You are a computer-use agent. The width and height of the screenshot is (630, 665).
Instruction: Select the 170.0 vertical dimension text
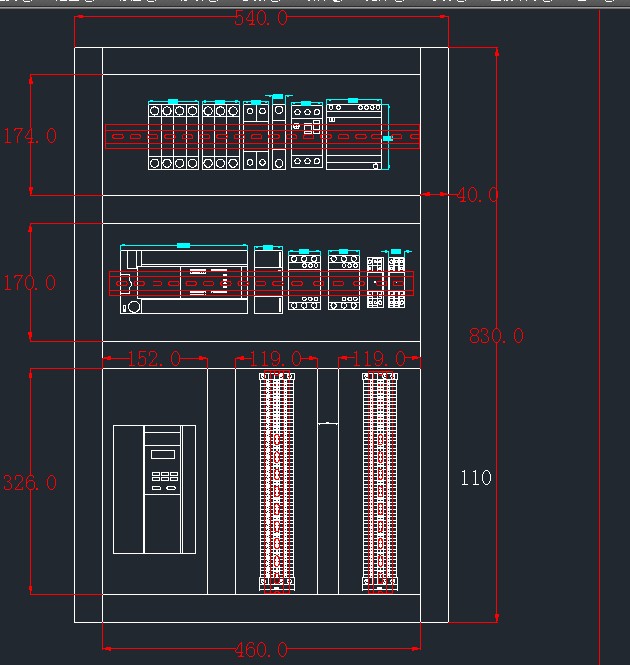(30, 283)
